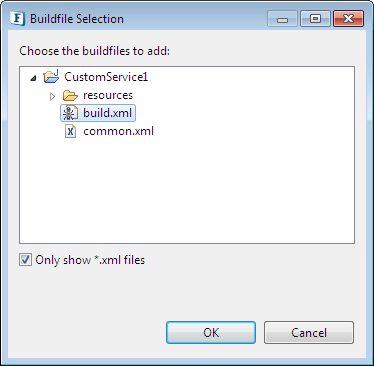Dismiss the dialog with Cancel button
374x366 pixels.
click(309, 332)
